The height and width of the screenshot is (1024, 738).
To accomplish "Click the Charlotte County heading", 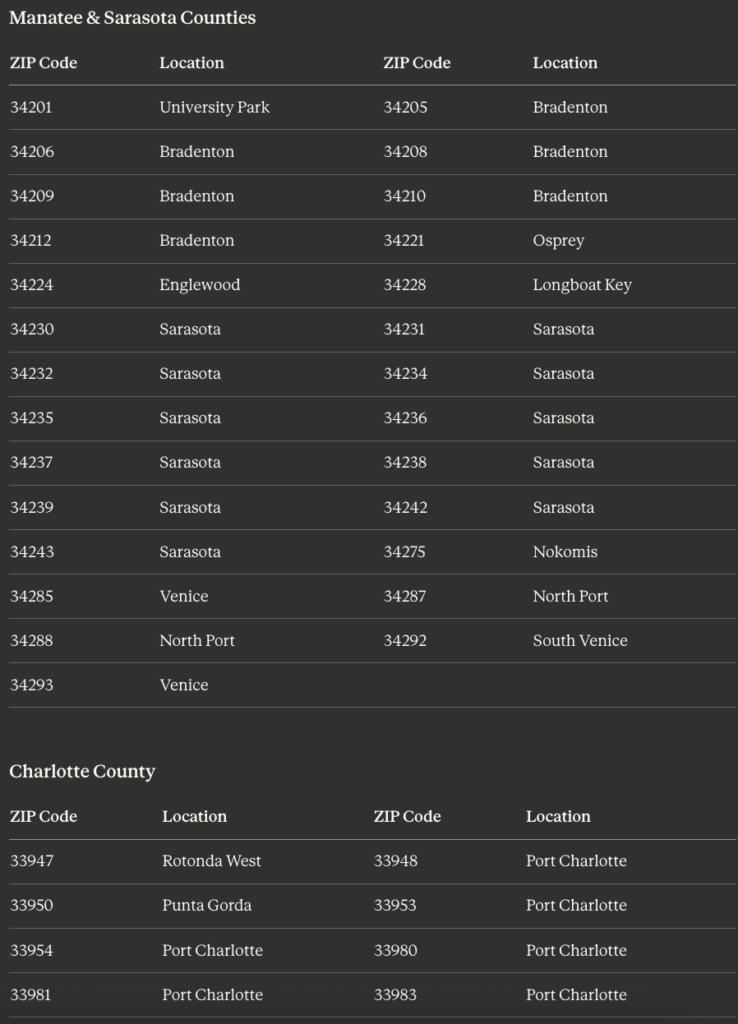I will tap(82, 771).
